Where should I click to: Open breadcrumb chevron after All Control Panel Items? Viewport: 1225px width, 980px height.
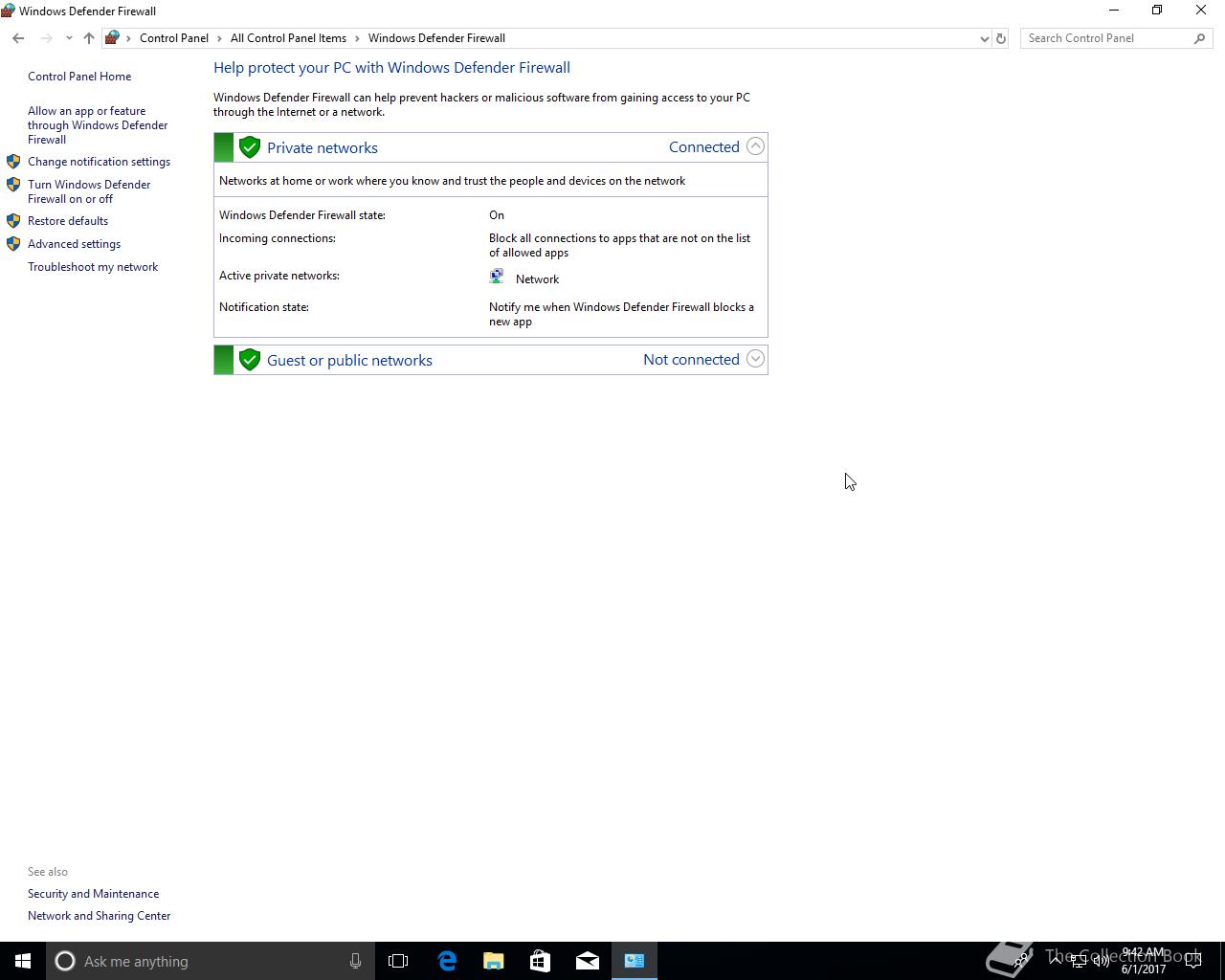(x=358, y=38)
